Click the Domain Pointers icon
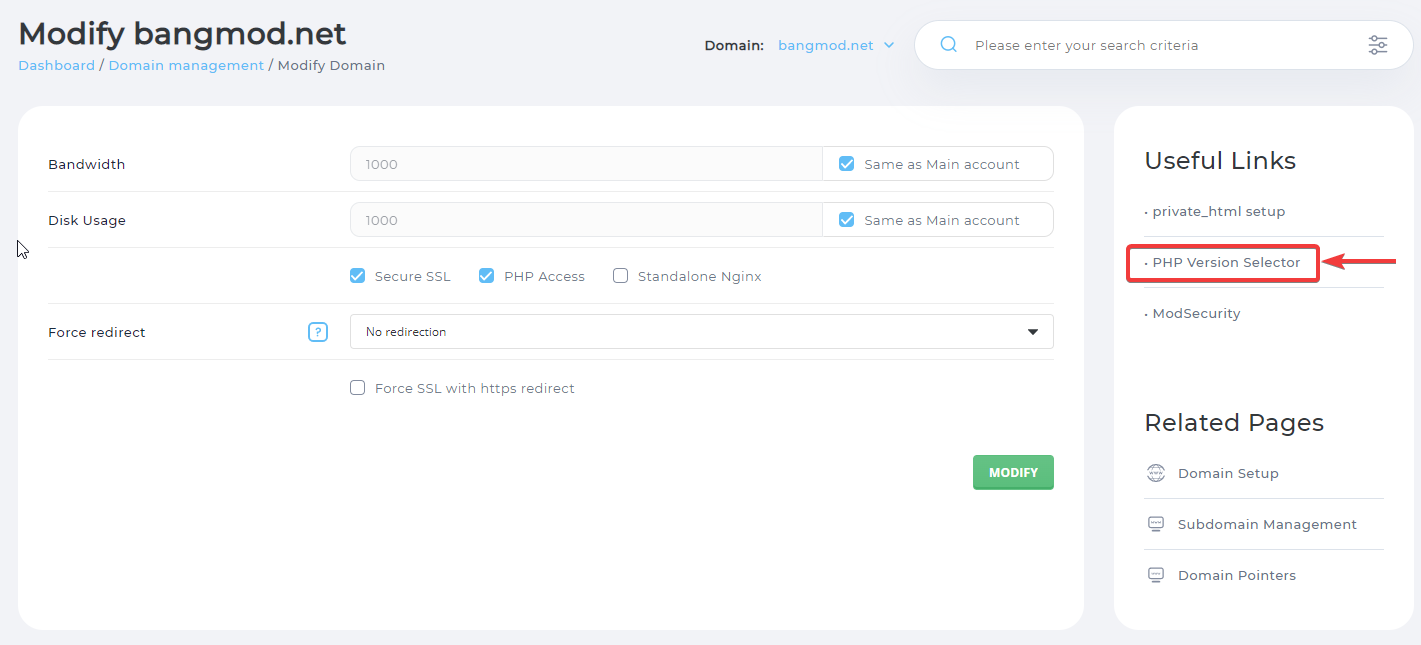1421x645 pixels. [1156, 575]
